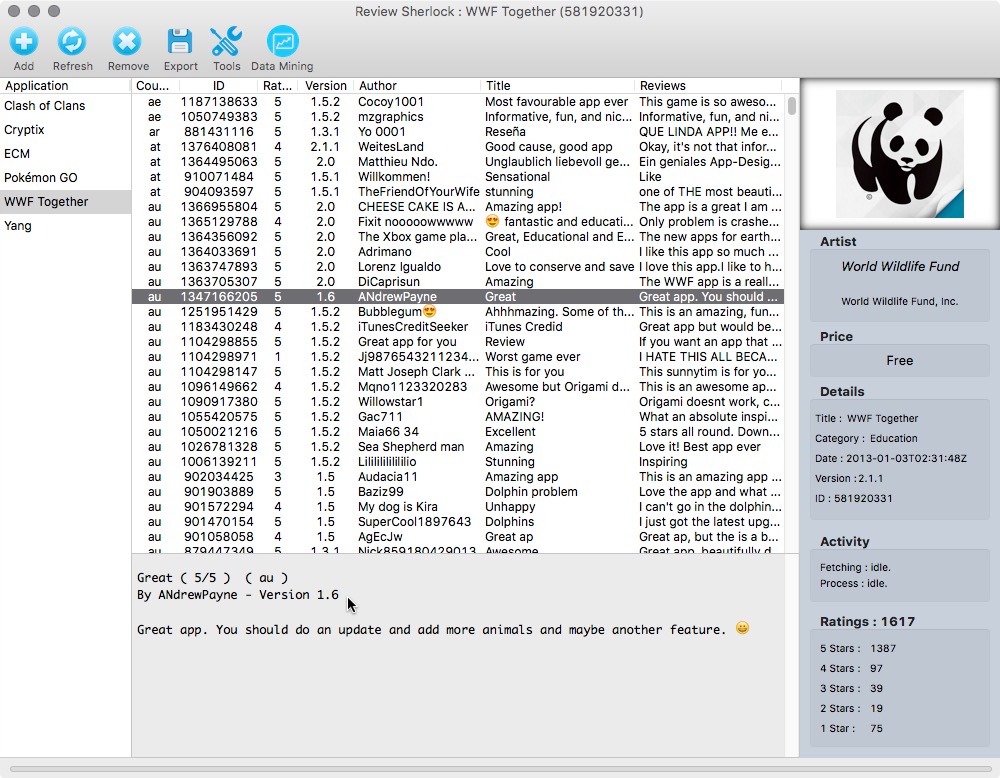
Task: Sort by the Author column header
Action: (x=416, y=85)
